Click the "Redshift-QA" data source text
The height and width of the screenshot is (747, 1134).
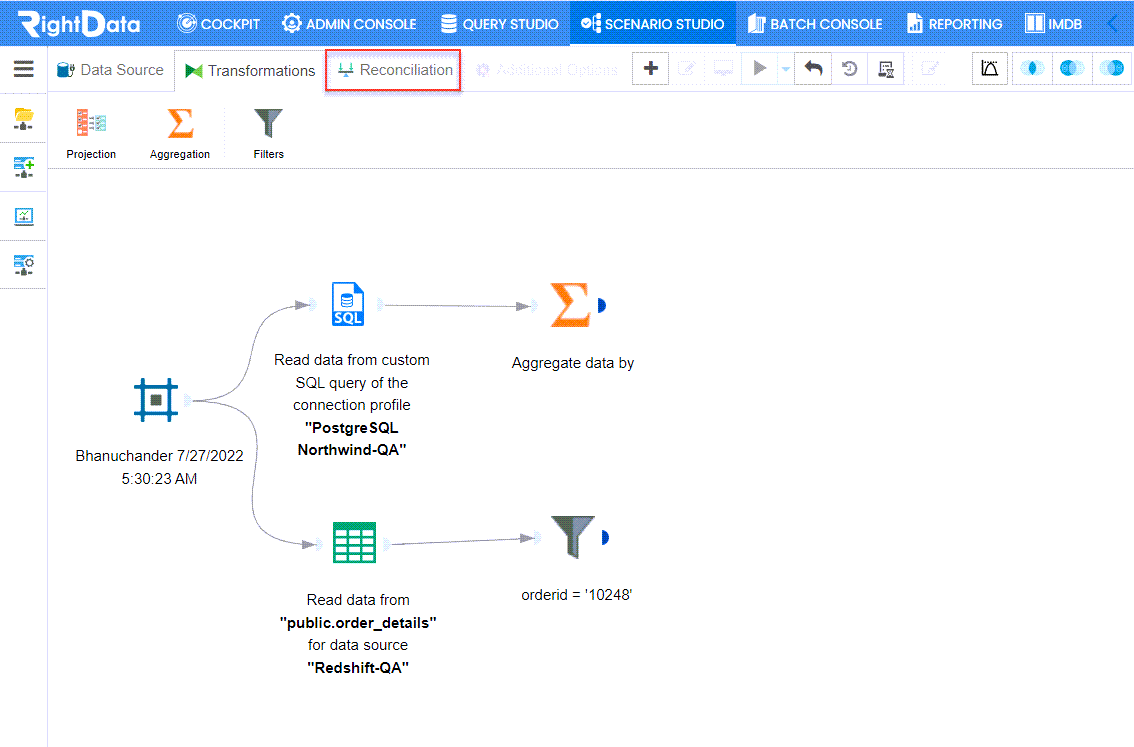tap(358, 667)
